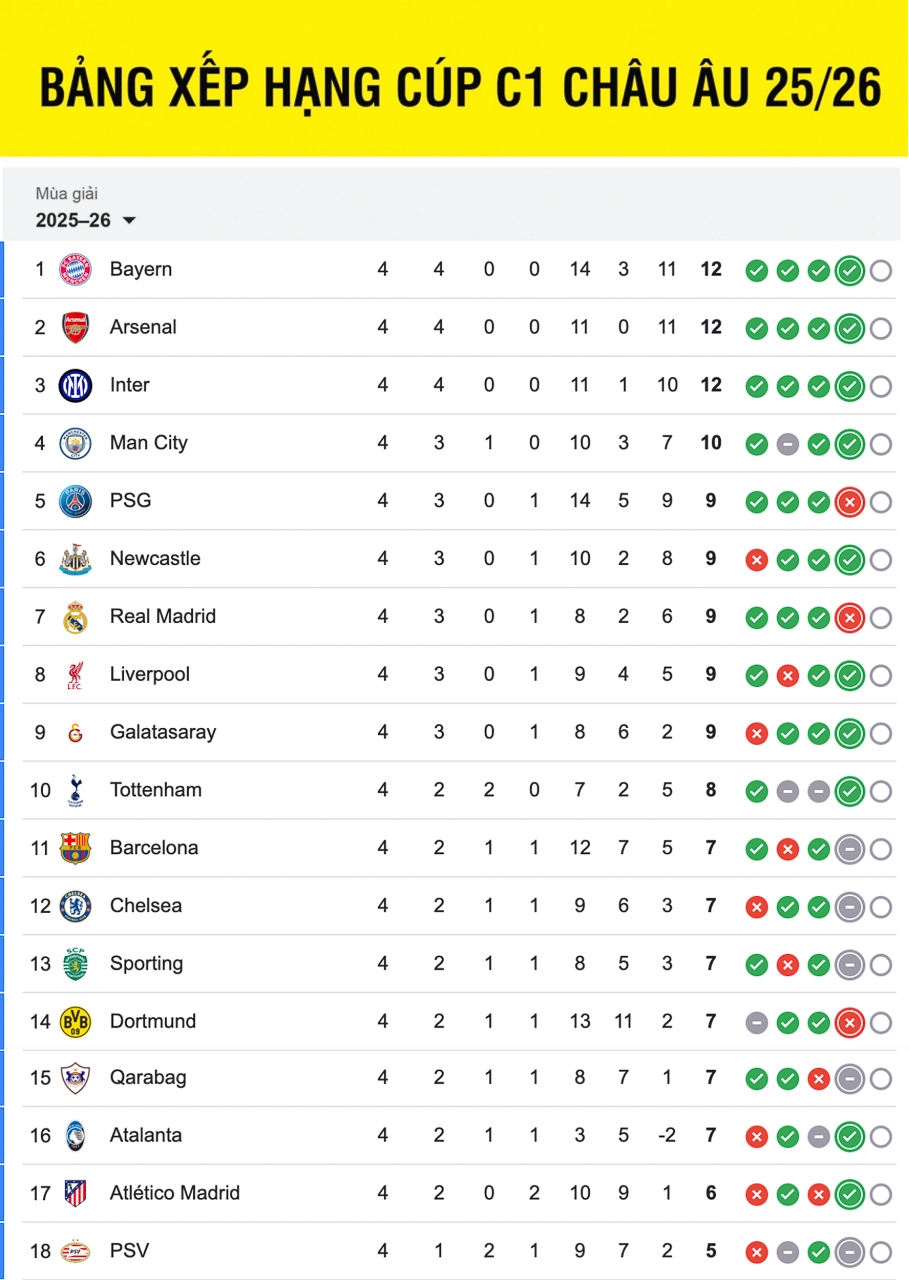Image resolution: width=909 pixels, height=1280 pixels.
Task: Click the Bayern club crest
Action: pos(75,270)
